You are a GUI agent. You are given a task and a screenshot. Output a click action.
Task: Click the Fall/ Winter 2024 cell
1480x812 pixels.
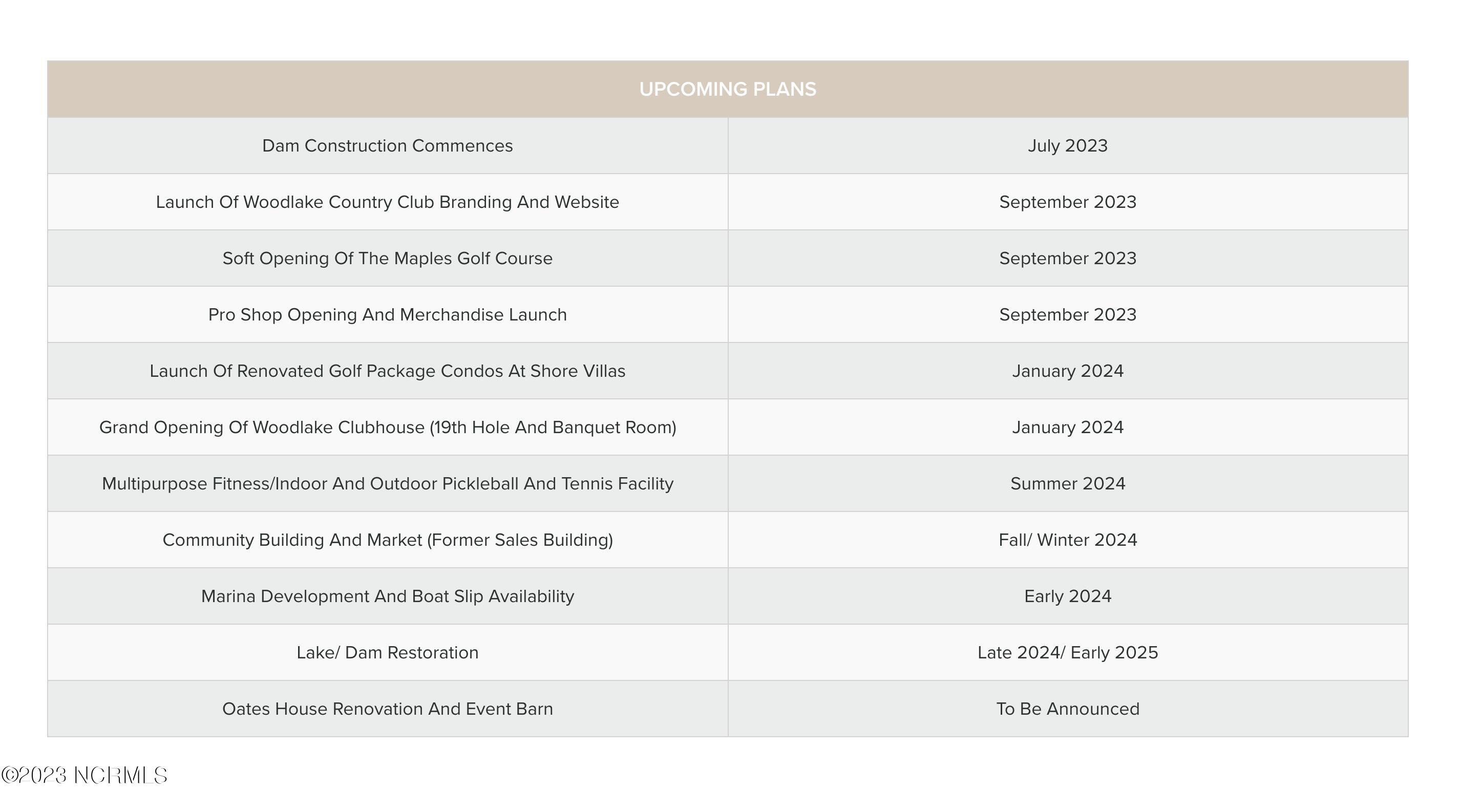1067,540
